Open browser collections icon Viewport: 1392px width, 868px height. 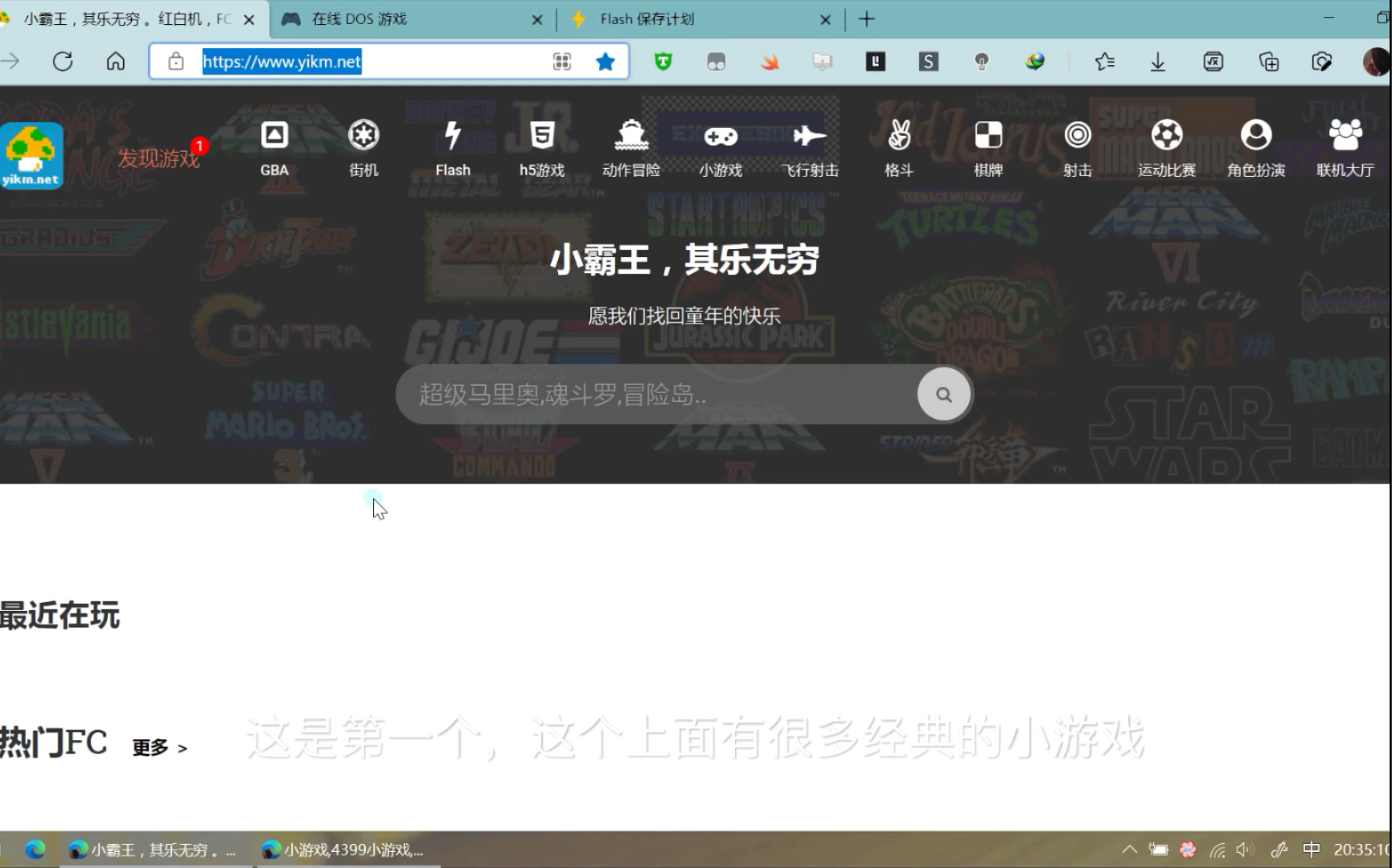[1268, 61]
